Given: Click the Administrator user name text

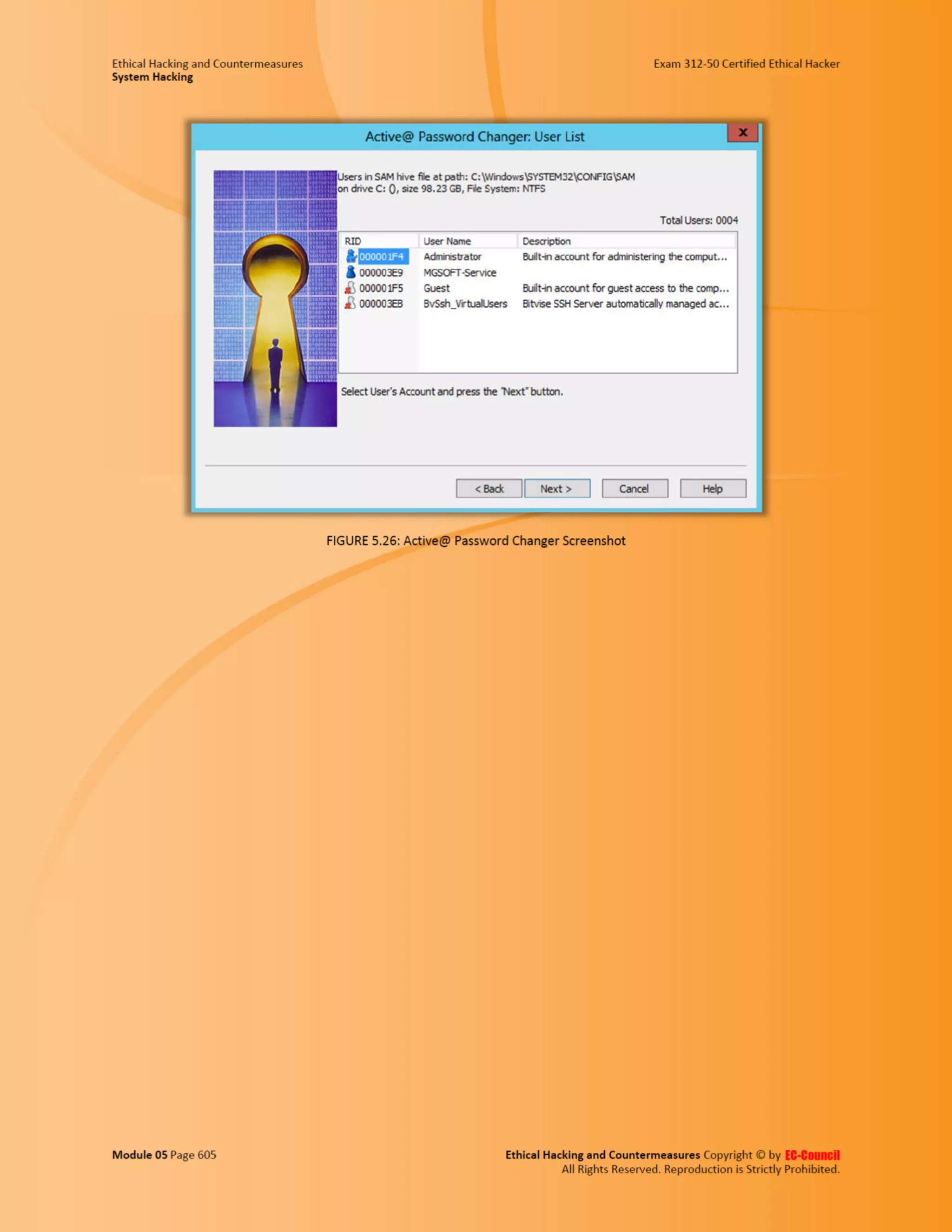Looking at the screenshot, I should pos(452,257).
